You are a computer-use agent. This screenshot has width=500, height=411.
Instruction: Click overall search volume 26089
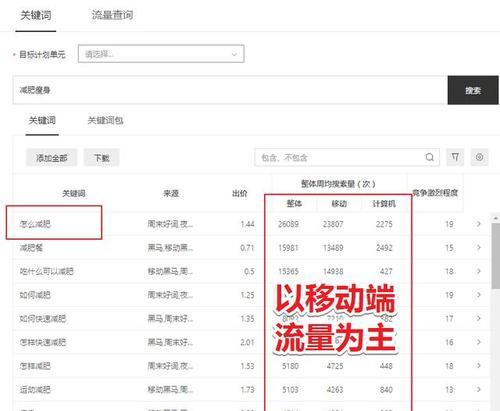click(x=288, y=224)
